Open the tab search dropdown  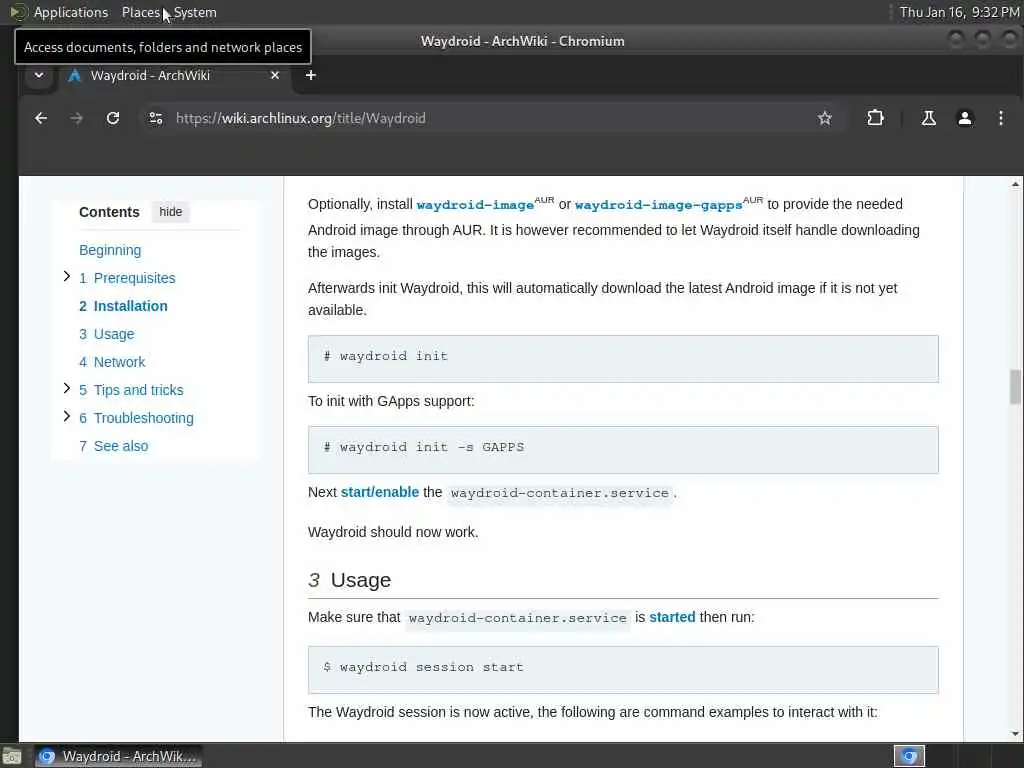(x=39, y=75)
